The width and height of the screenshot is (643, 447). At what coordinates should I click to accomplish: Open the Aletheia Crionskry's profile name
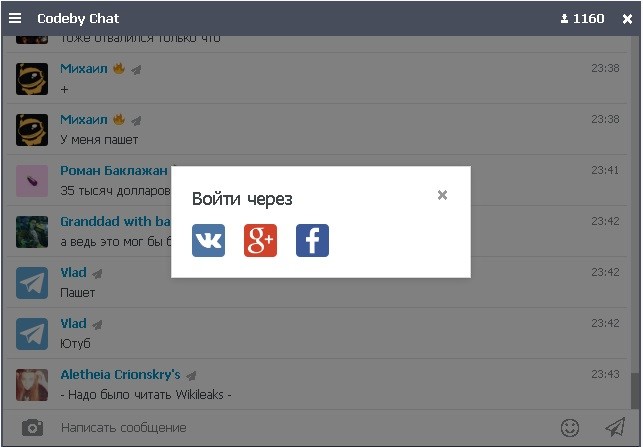[120, 374]
